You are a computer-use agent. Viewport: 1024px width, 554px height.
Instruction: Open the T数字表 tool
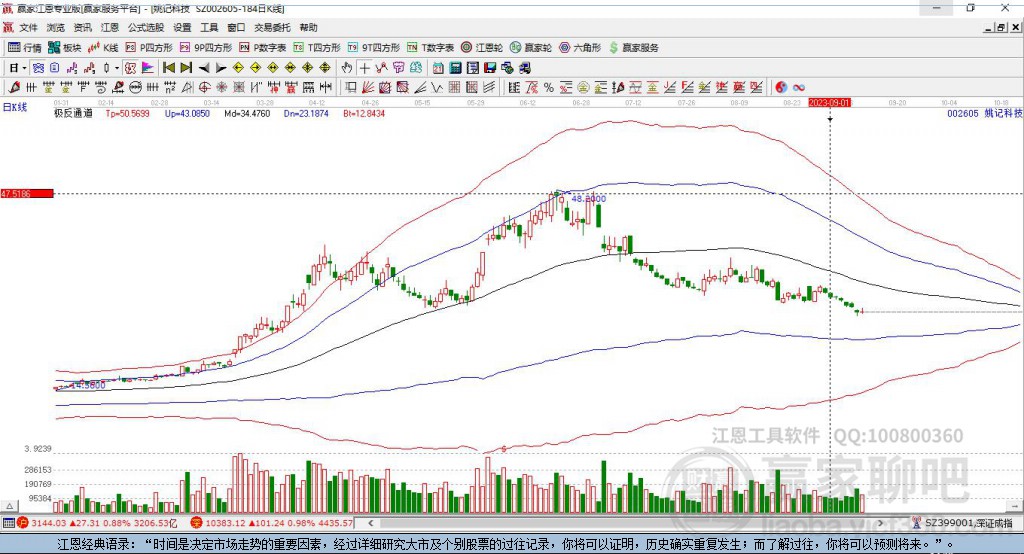tap(430, 48)
